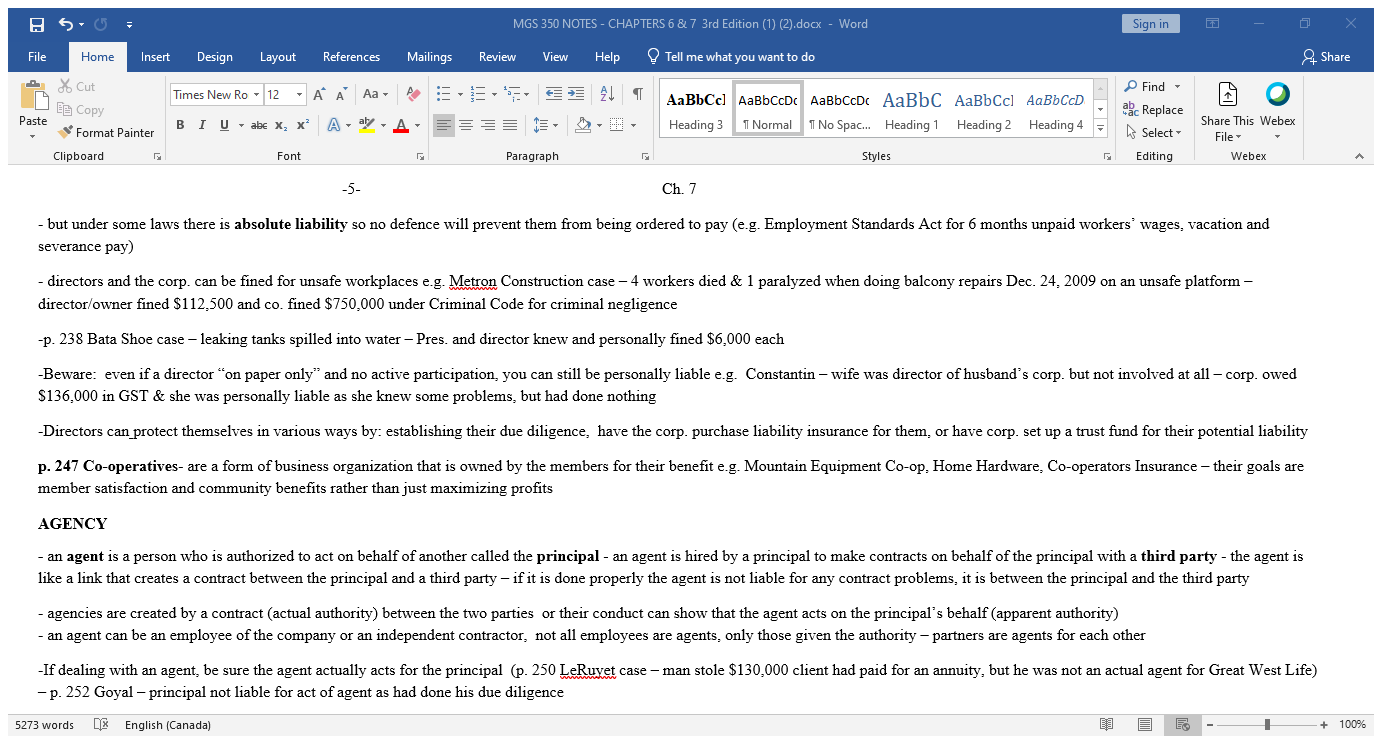Activate the Format Painter

coord(106,132)
